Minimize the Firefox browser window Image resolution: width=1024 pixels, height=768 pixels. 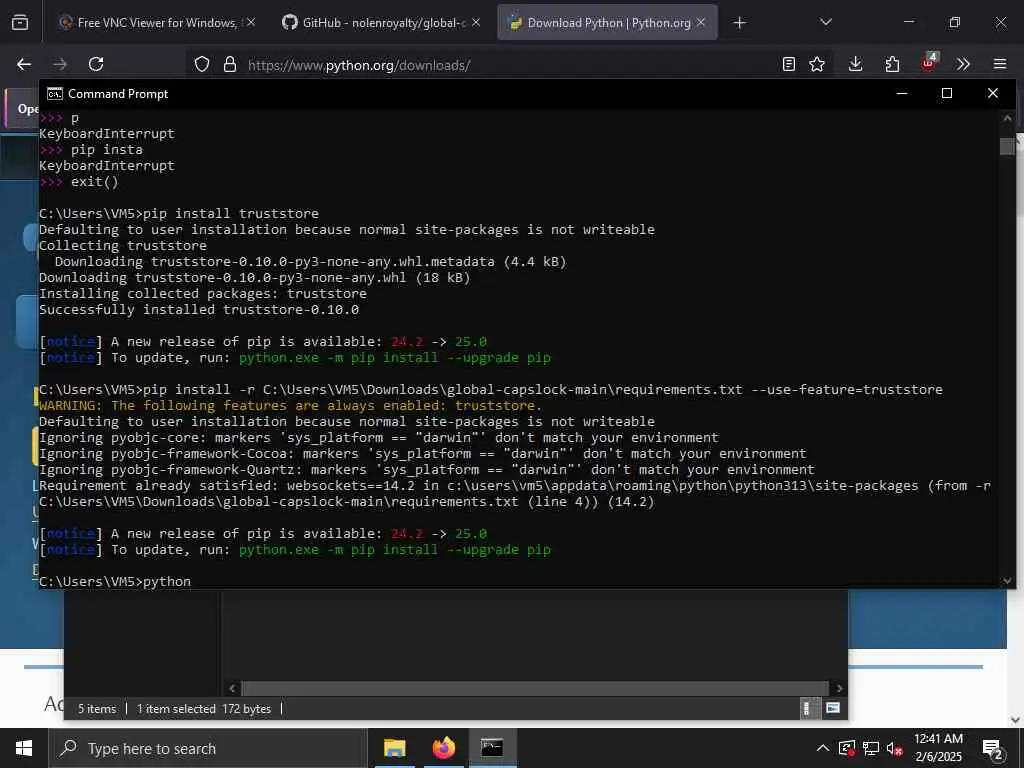(908, 22)
